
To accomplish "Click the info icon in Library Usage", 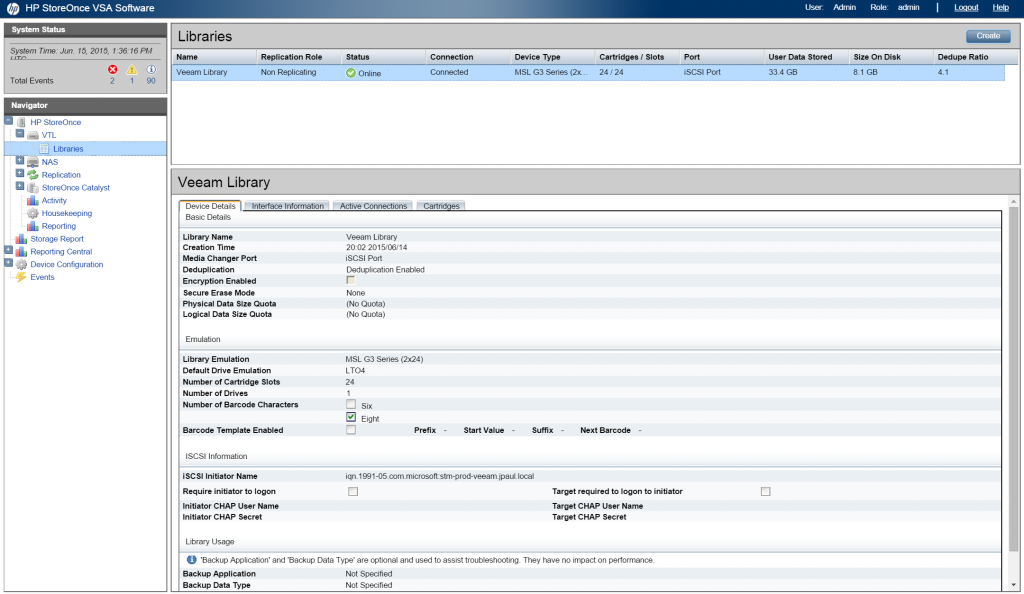I will 191,560.
